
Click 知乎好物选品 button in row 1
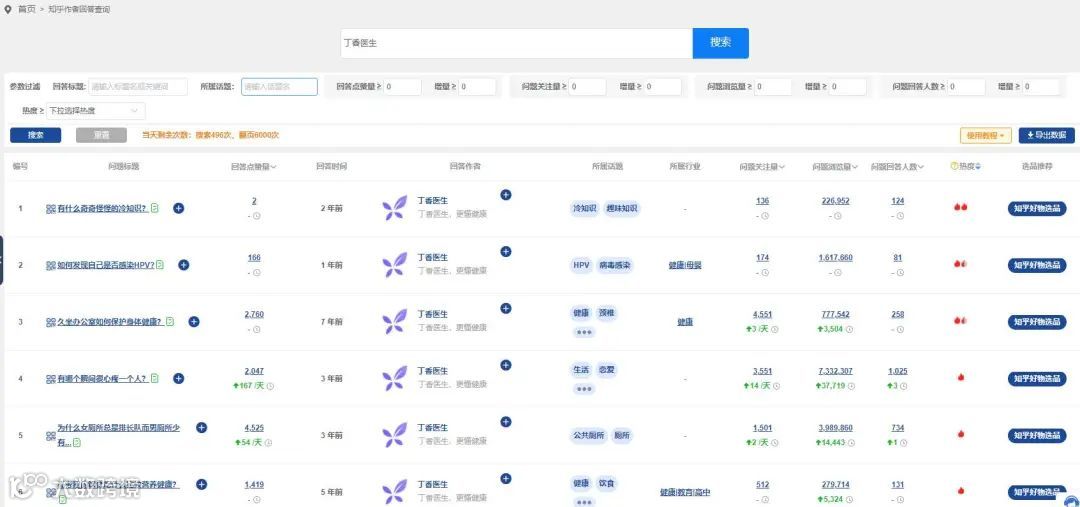coord(1037,208)
